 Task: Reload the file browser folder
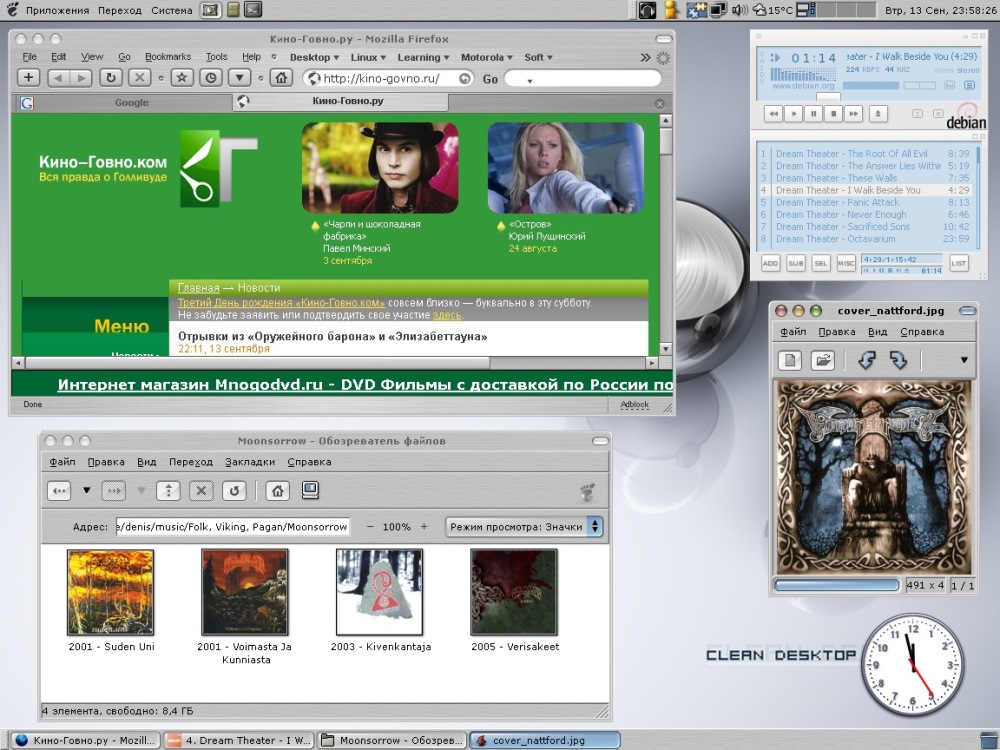coord(234,490)
